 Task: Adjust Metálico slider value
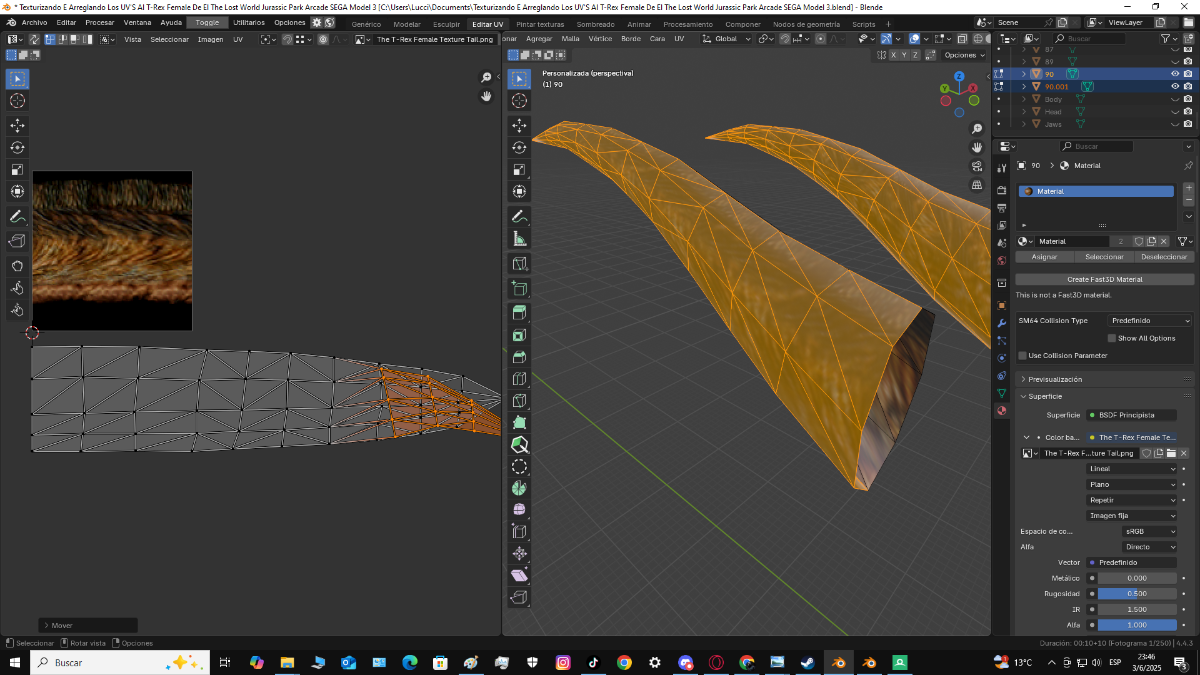(x=1137, y=578)
